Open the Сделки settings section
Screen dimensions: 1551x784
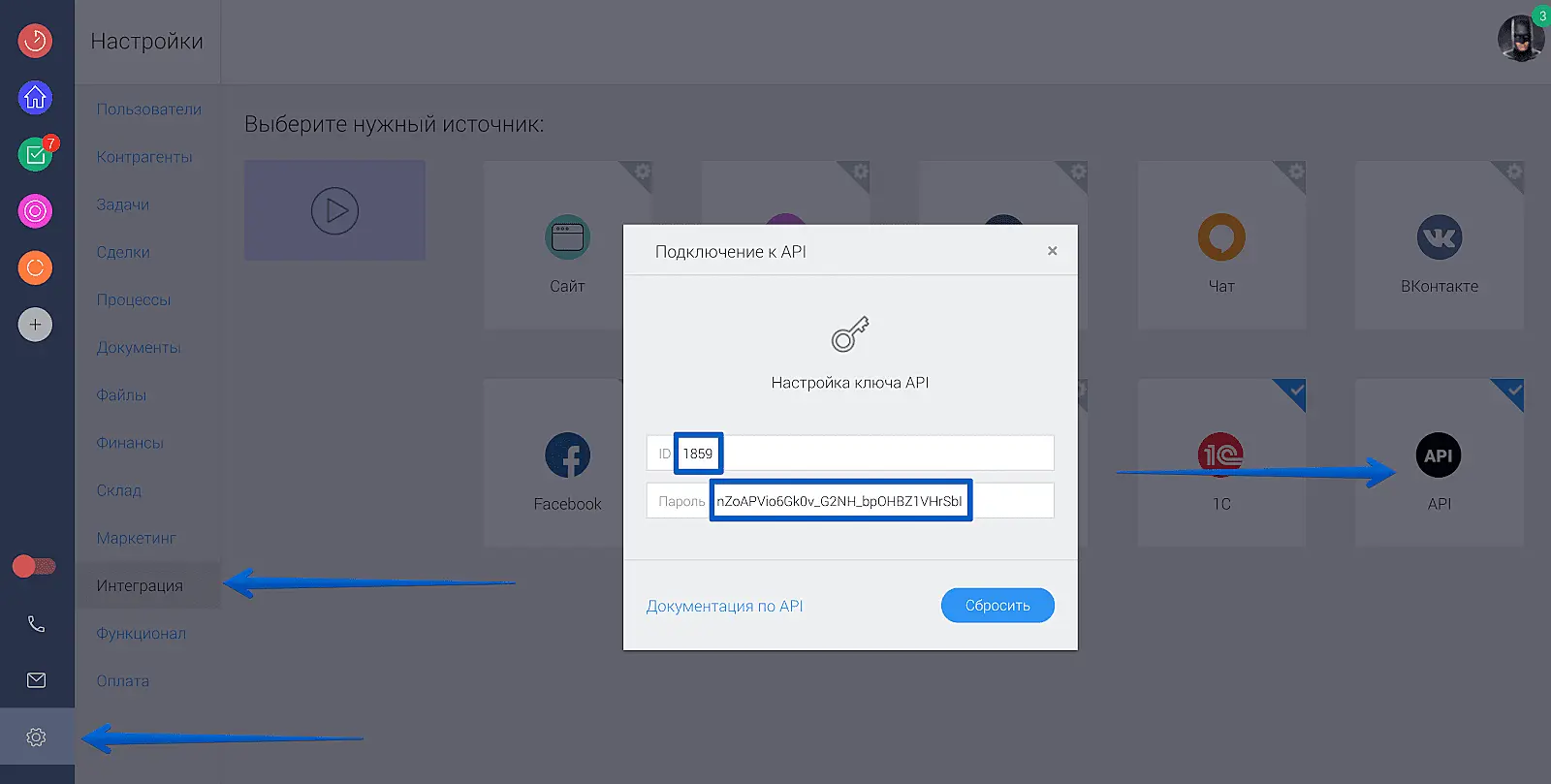pyautogui.click(x=123, y=252)
